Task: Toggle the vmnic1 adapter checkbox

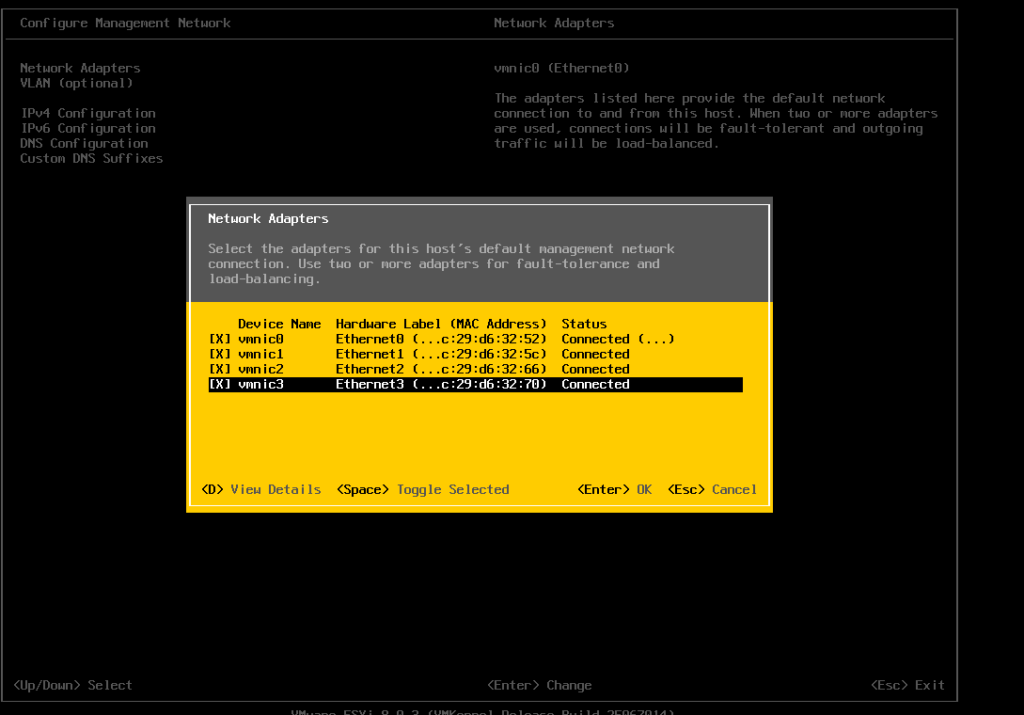Action: (x=219, y=354)
